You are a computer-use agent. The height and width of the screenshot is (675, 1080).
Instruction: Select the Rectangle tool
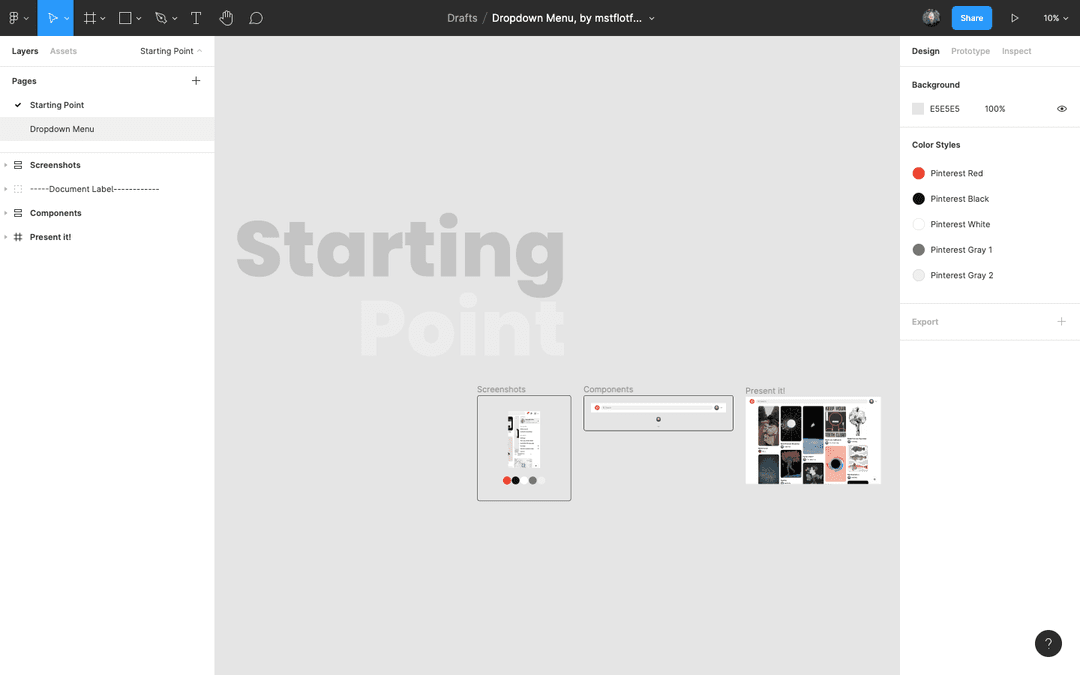coord(124,17)
